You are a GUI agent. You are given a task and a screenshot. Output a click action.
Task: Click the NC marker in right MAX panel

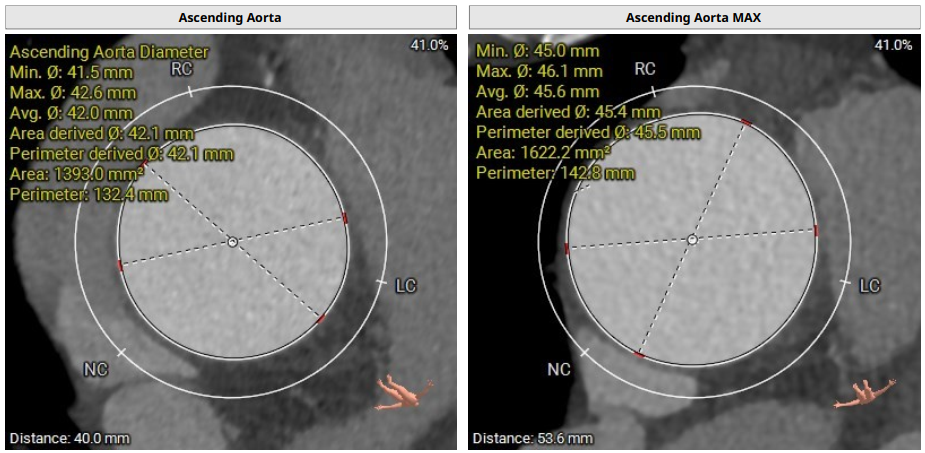[x=559, y=370]
